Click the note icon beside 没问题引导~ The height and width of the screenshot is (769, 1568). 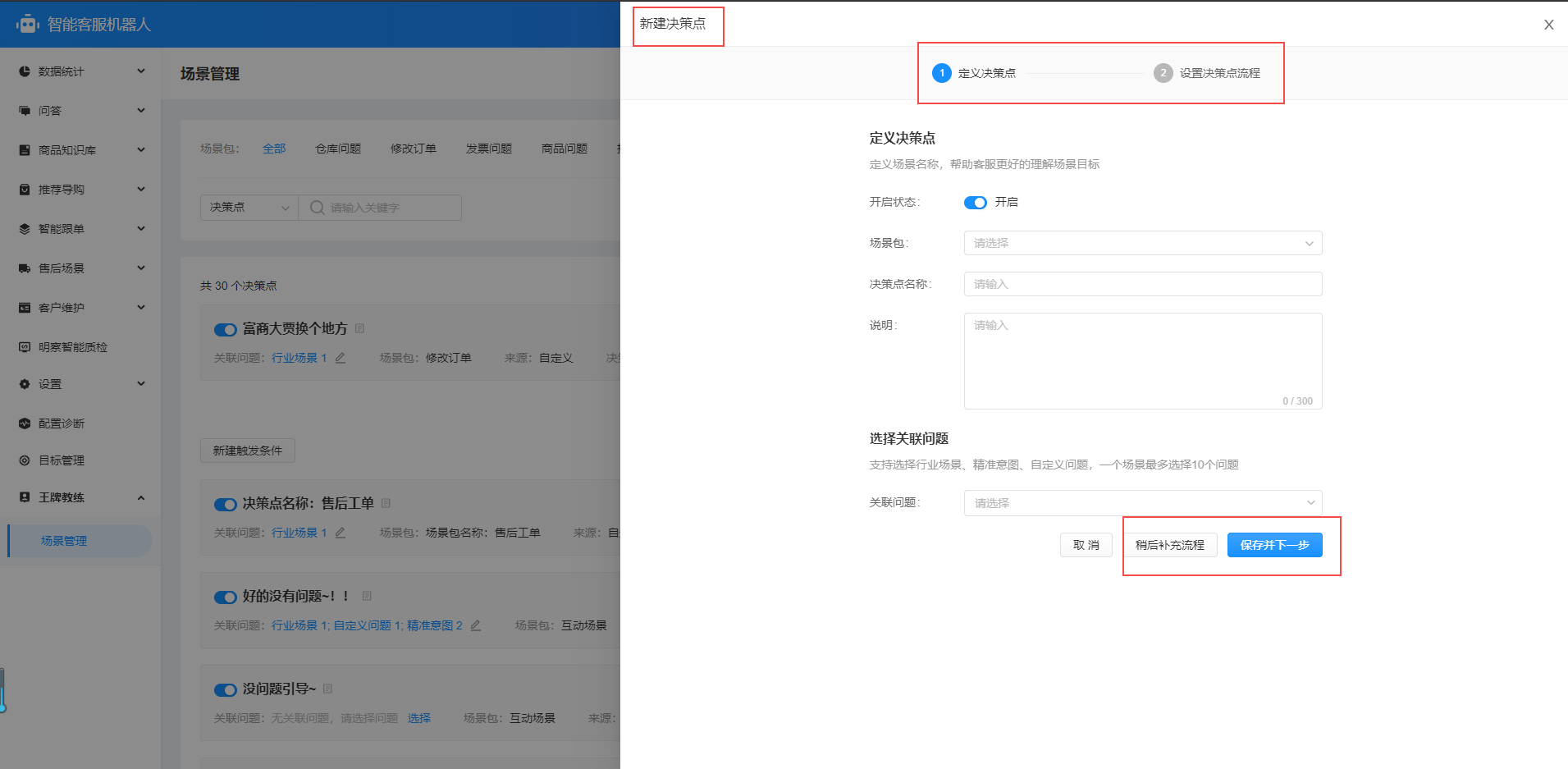click(x=327, y=689)
